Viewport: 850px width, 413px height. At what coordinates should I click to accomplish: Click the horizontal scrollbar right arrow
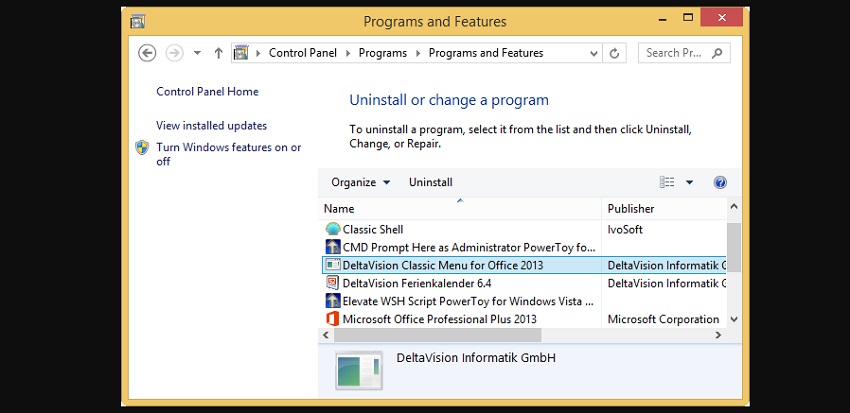click(718, 335)
